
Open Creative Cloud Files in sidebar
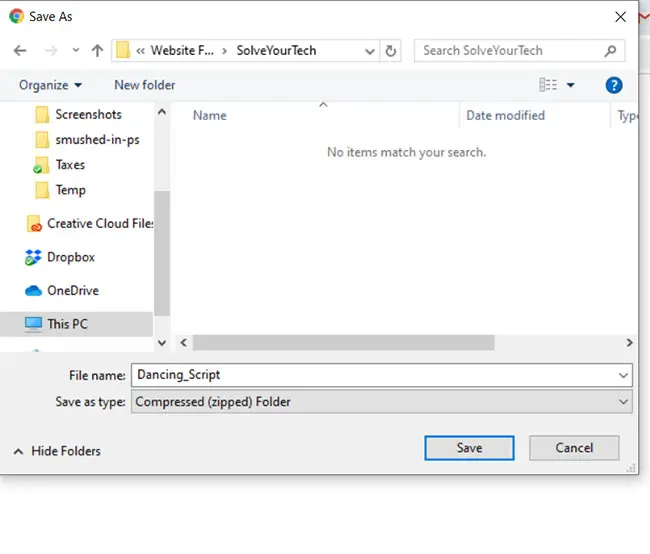[100, 223]
